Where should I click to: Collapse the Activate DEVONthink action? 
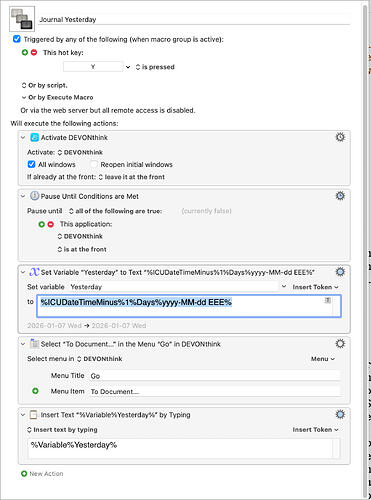point(23,137)
